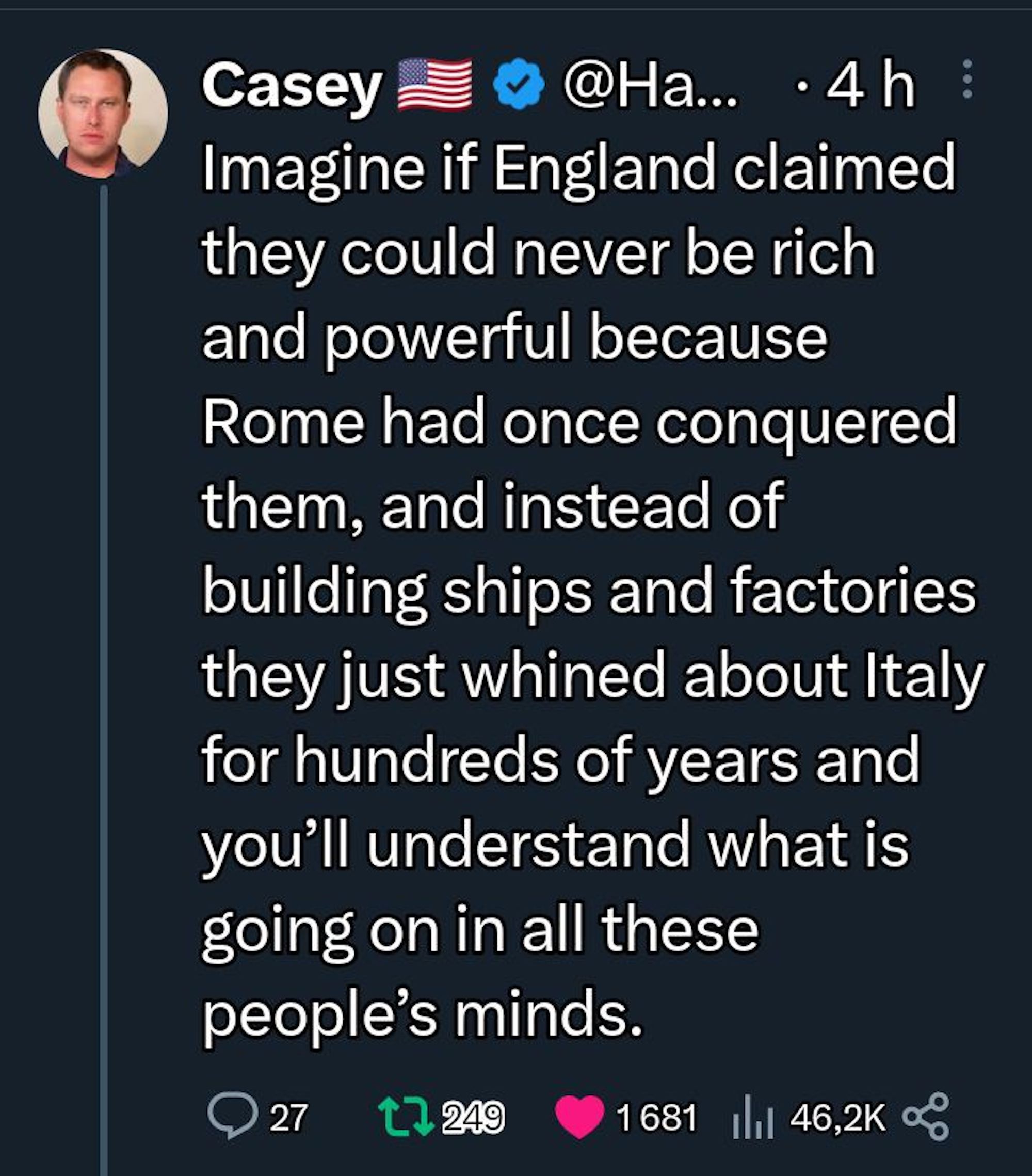Click the reply count 27
The width and height of the screenshot is (1032, 1176).
pos(289,1117)
